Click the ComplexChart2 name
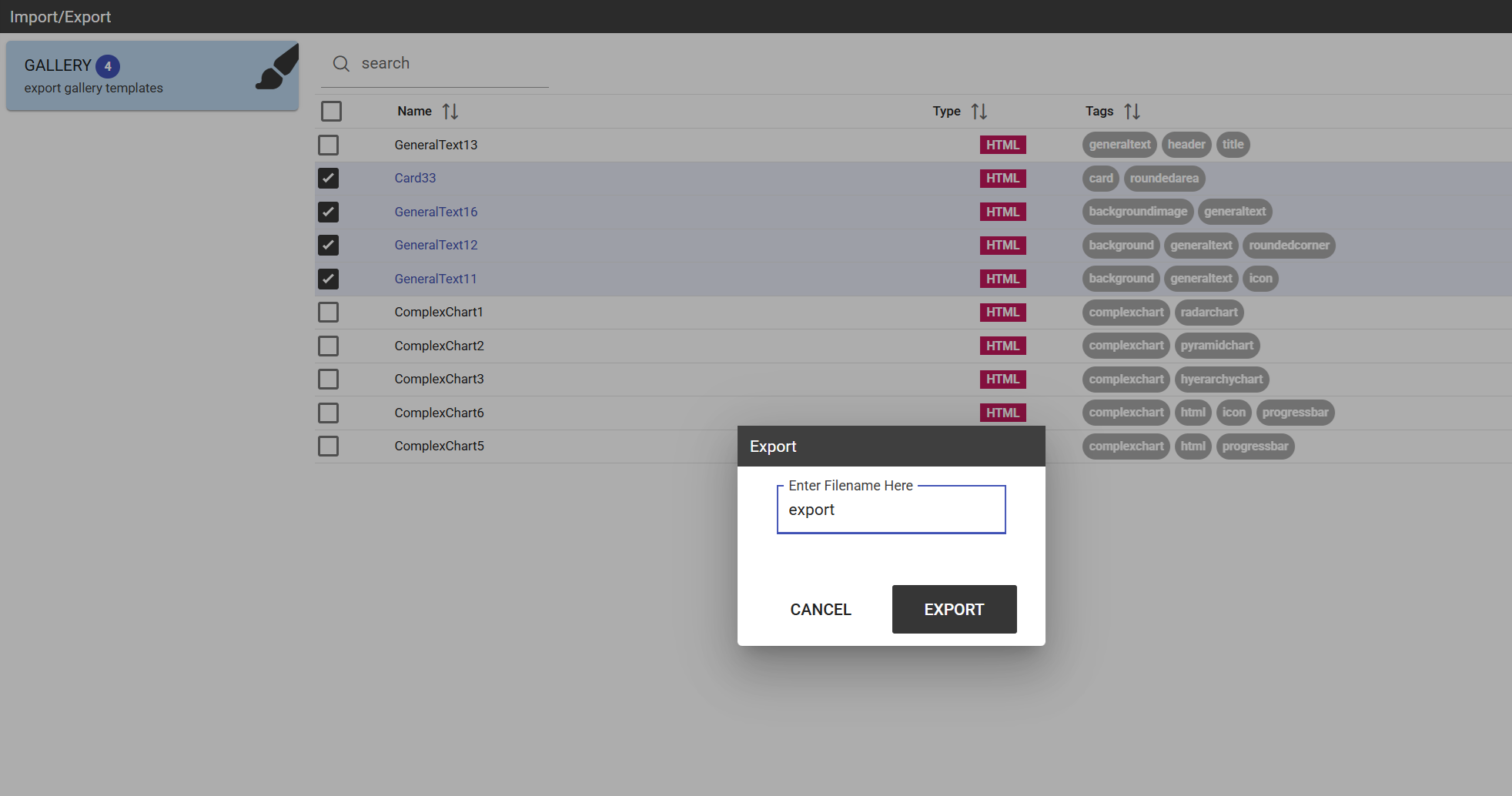The width and height of the screenshot is (1512, 796). coord(439,346)
